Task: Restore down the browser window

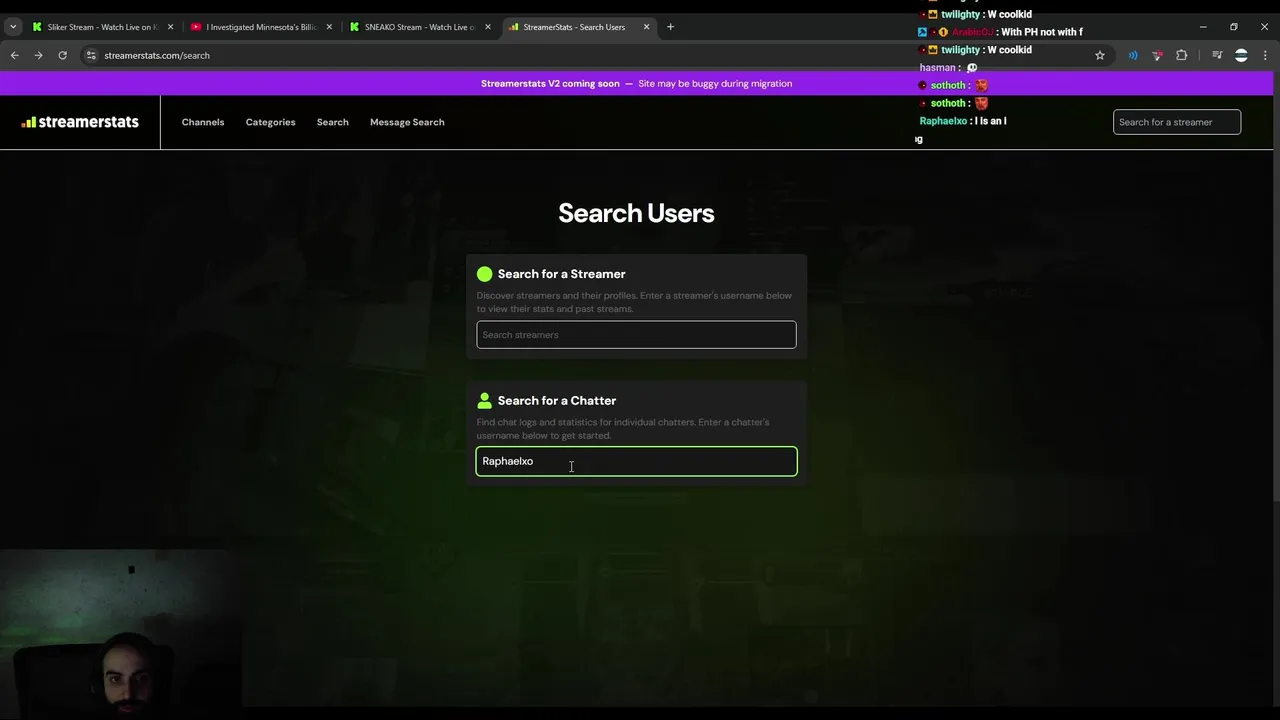Action: click(1234, 27)
